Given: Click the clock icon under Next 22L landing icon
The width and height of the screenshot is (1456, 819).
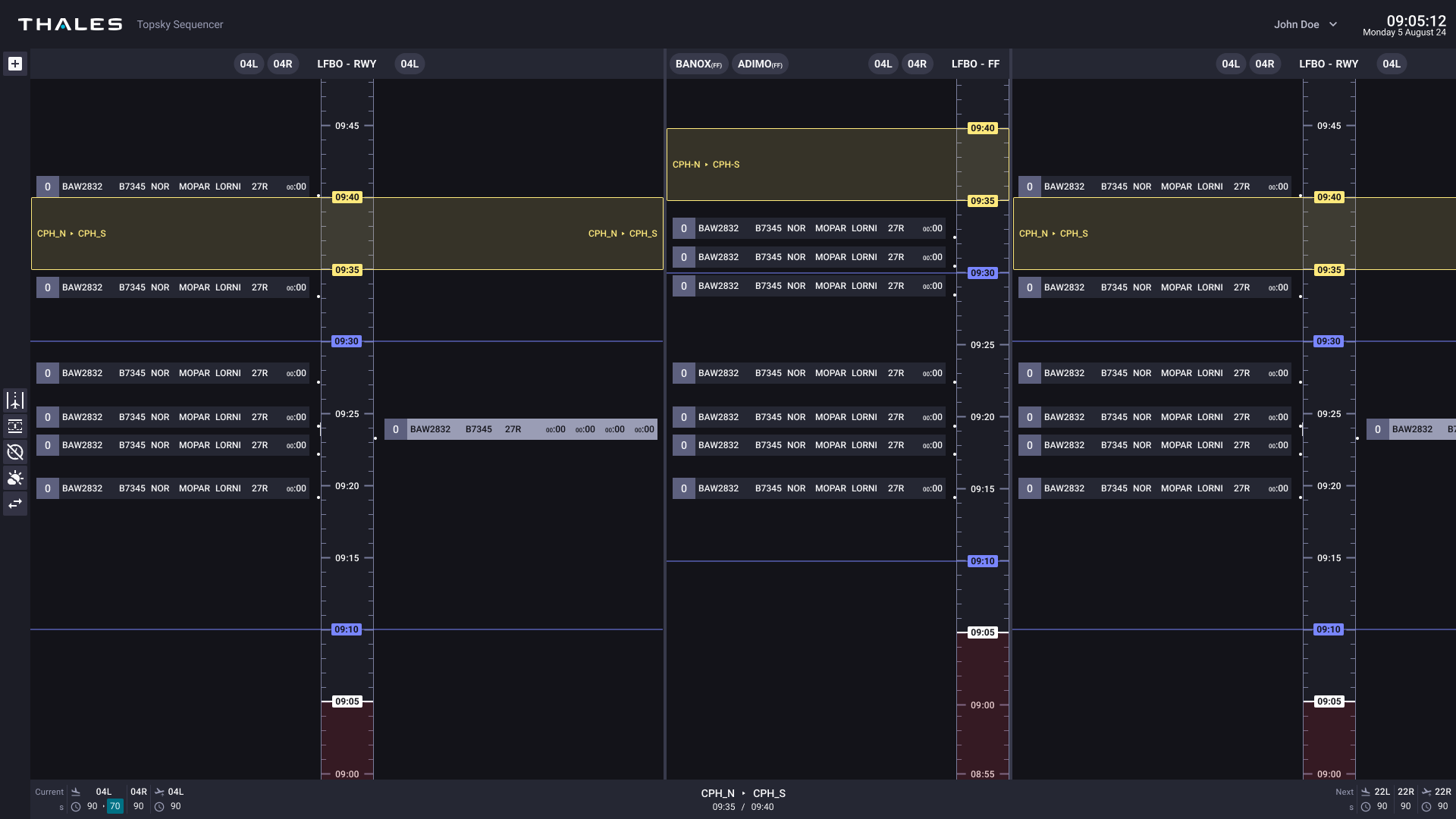Looking at the screenshot, I should tap(1366, 807).
